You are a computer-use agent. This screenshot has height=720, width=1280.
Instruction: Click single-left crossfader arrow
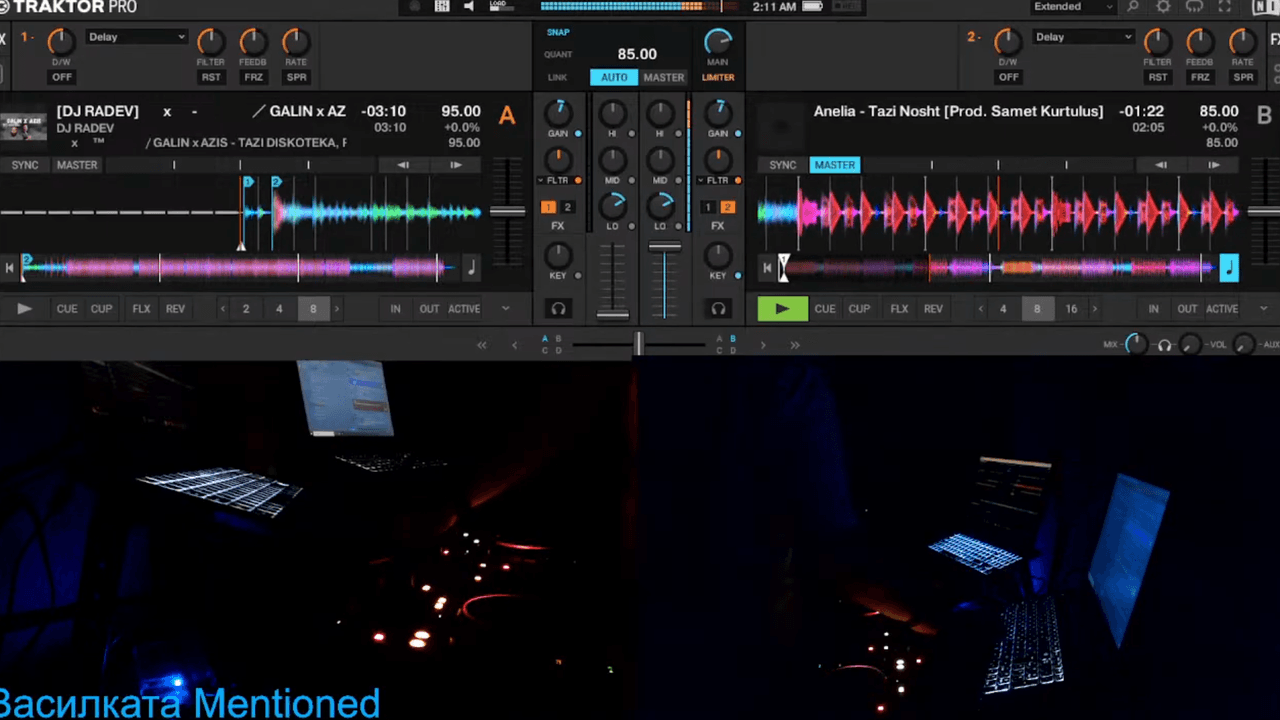click(x=515, y=345)
